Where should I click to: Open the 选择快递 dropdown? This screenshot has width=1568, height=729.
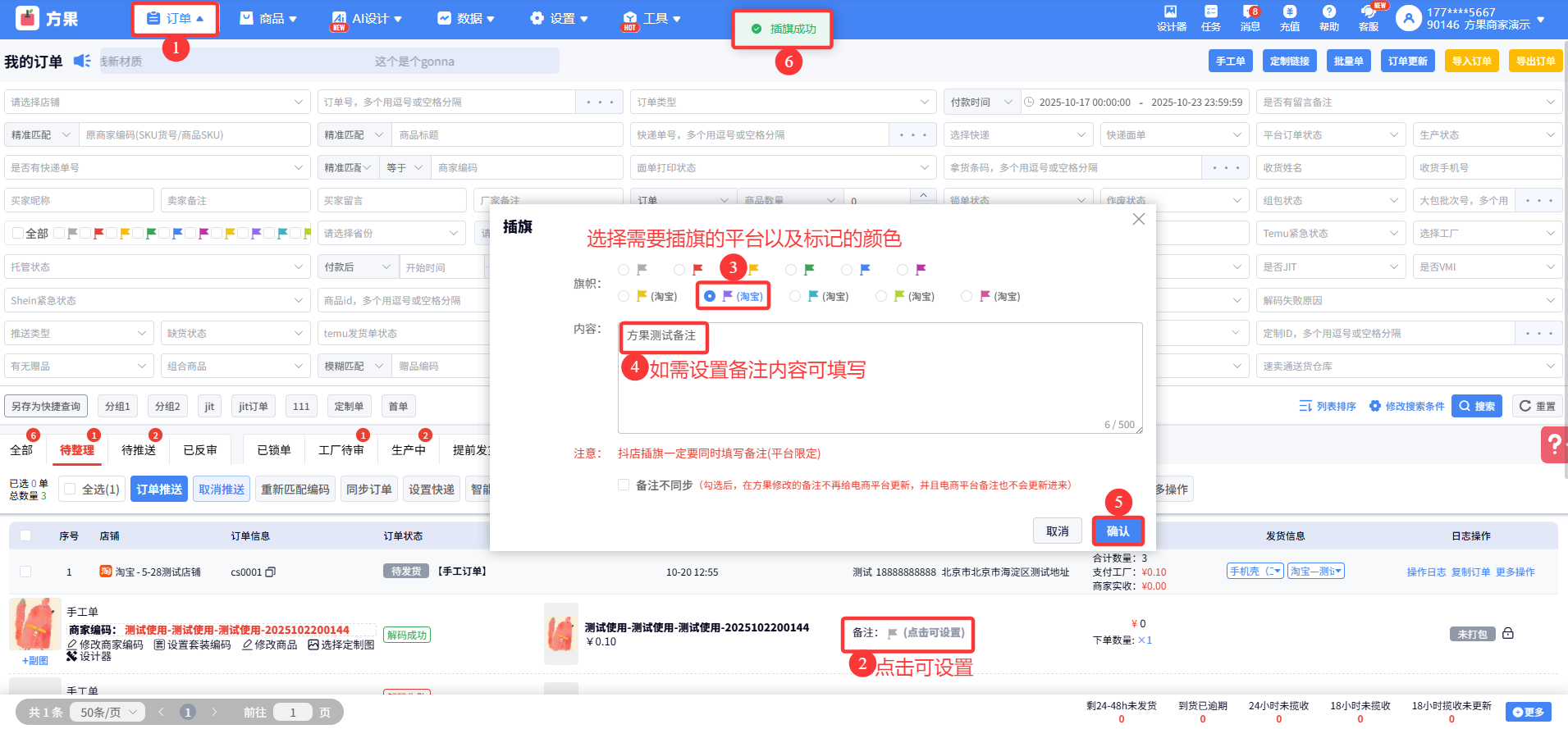pyautogui.click(x=1018, y=134)
